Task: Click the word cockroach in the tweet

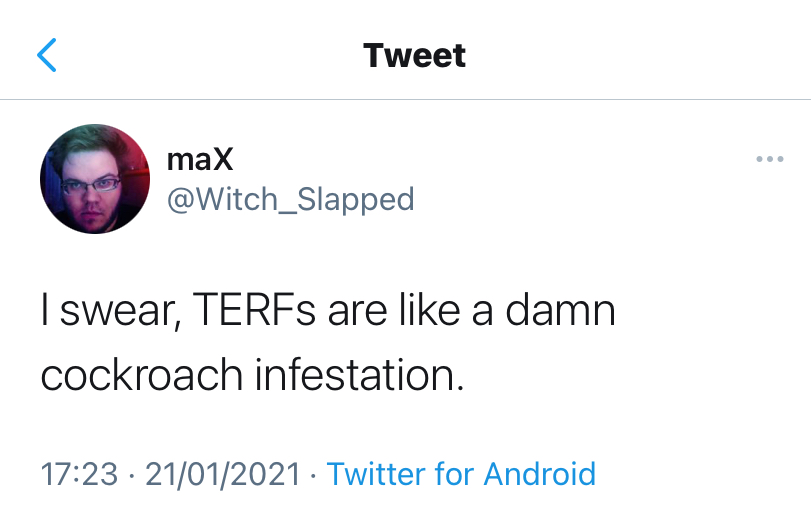Action: 142,374
